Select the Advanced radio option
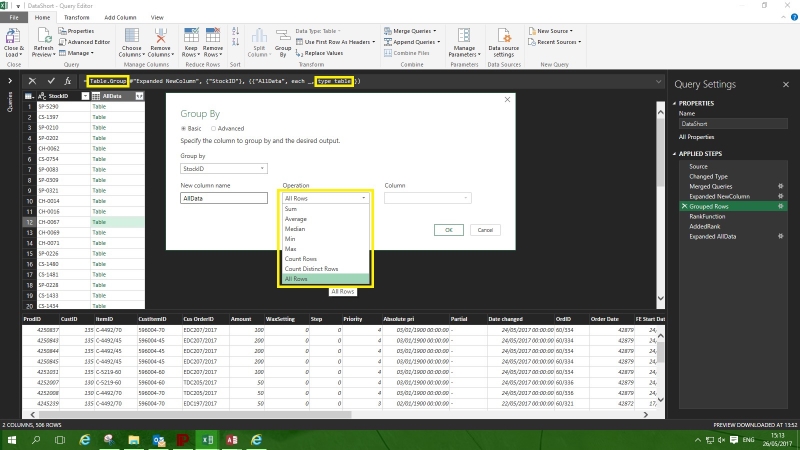Viewport: 800px width, 450px height. coord(212,128)
